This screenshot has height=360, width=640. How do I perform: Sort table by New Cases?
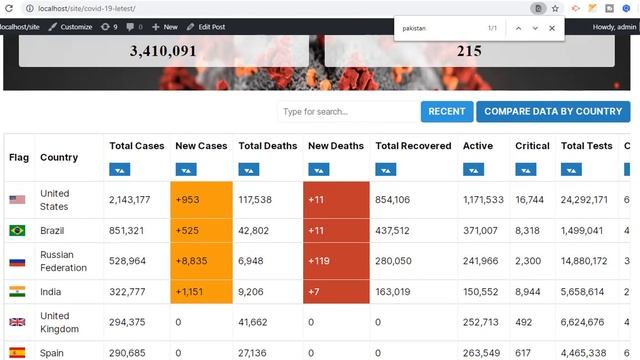[x=186, y=169]
